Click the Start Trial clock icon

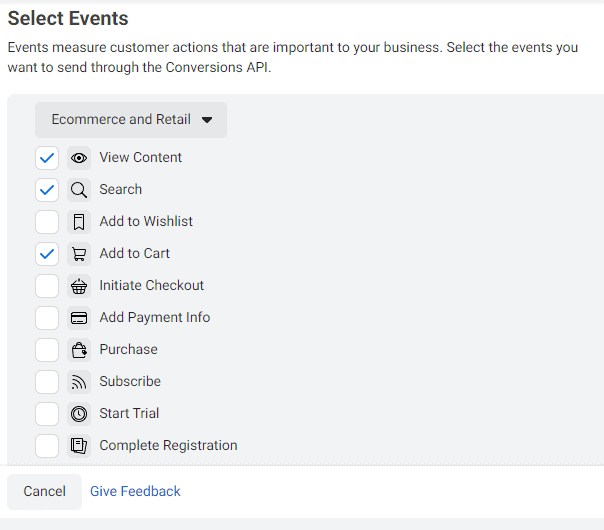click(x=79, y=414)
